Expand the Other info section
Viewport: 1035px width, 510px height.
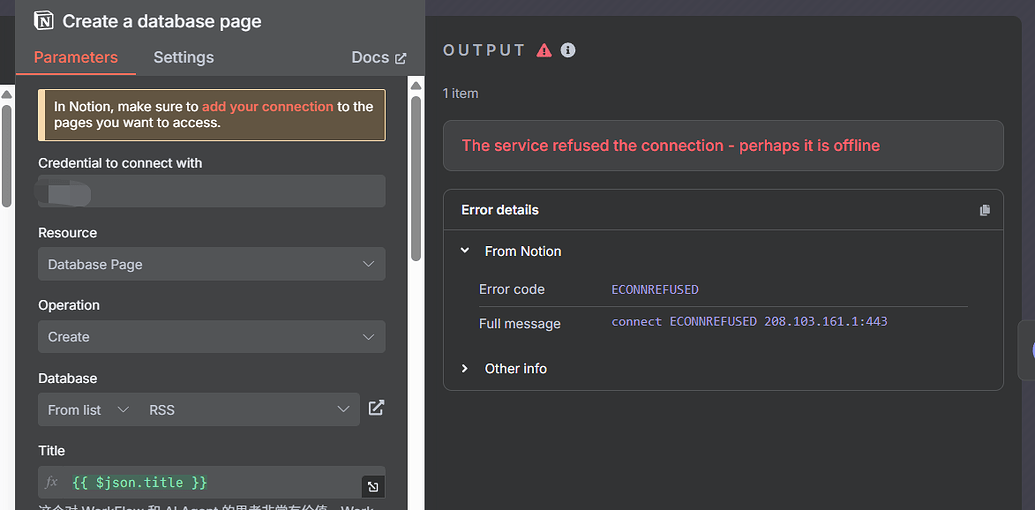[x=465, y=368]
